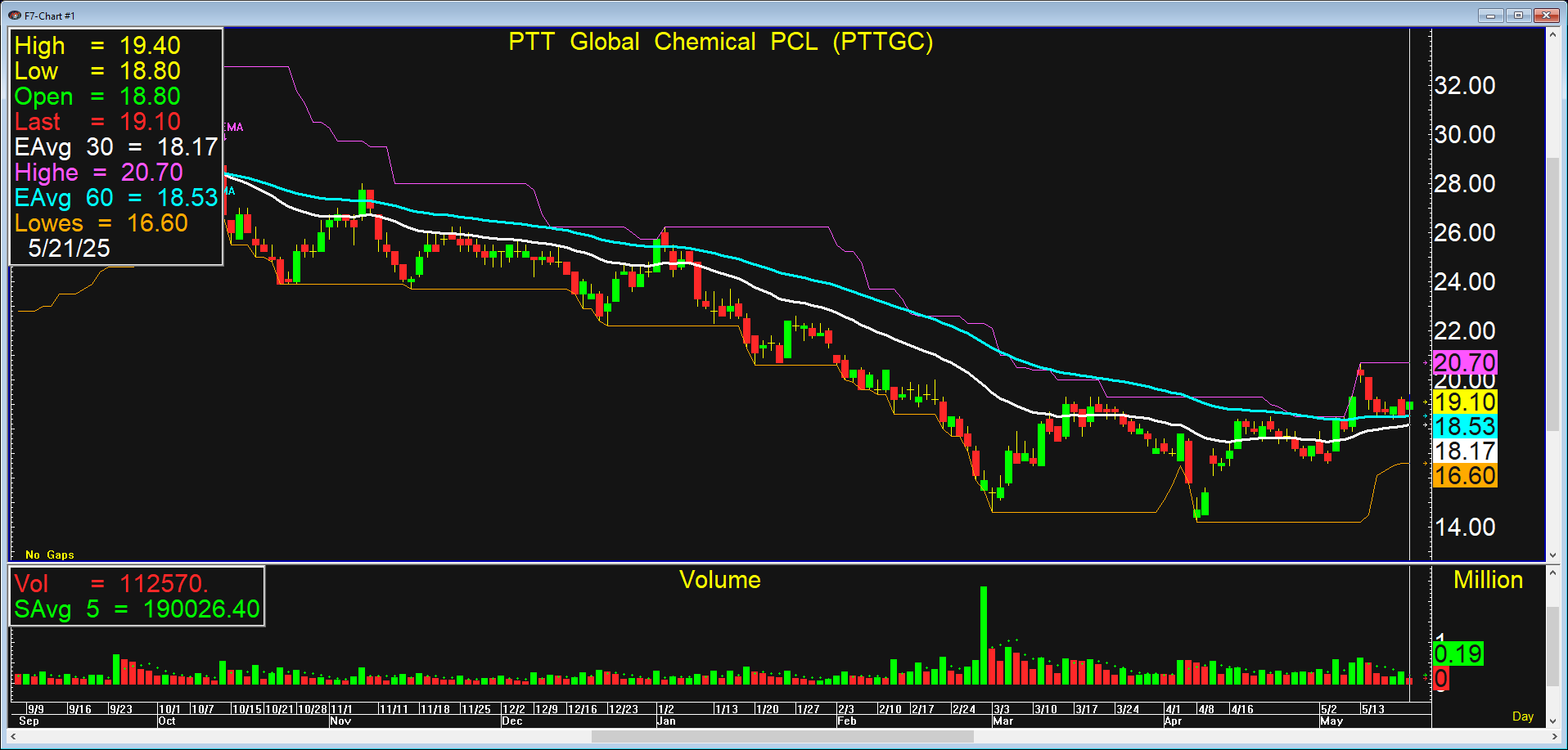Click the EAvg 30 = 18.17 readout
1568x750 pixels.
[116, 147]
